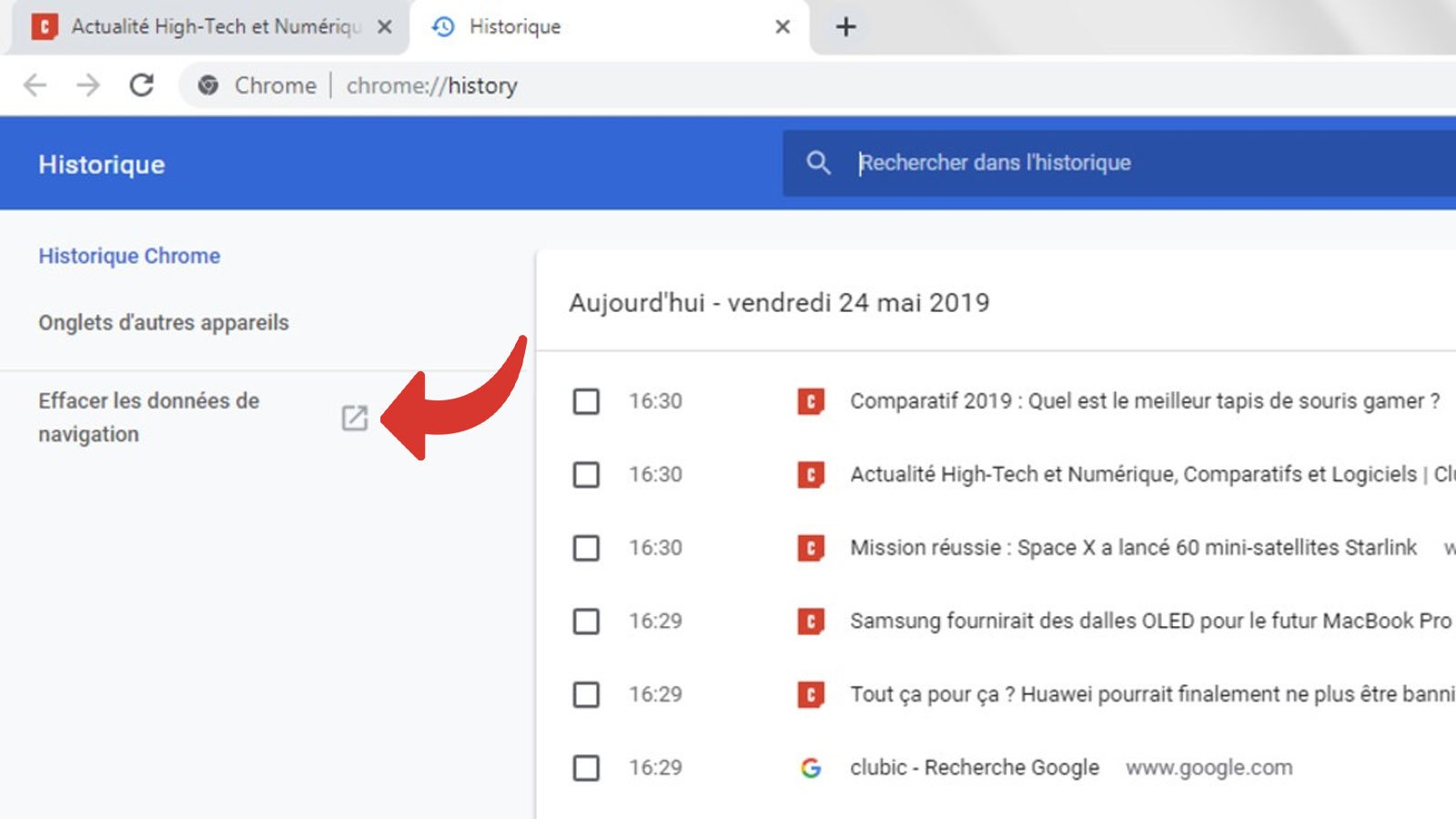Open Onglets d'autres appareils in the sidebar
The height and width of the screenshot is (819, 1456).
coord(164,323)
